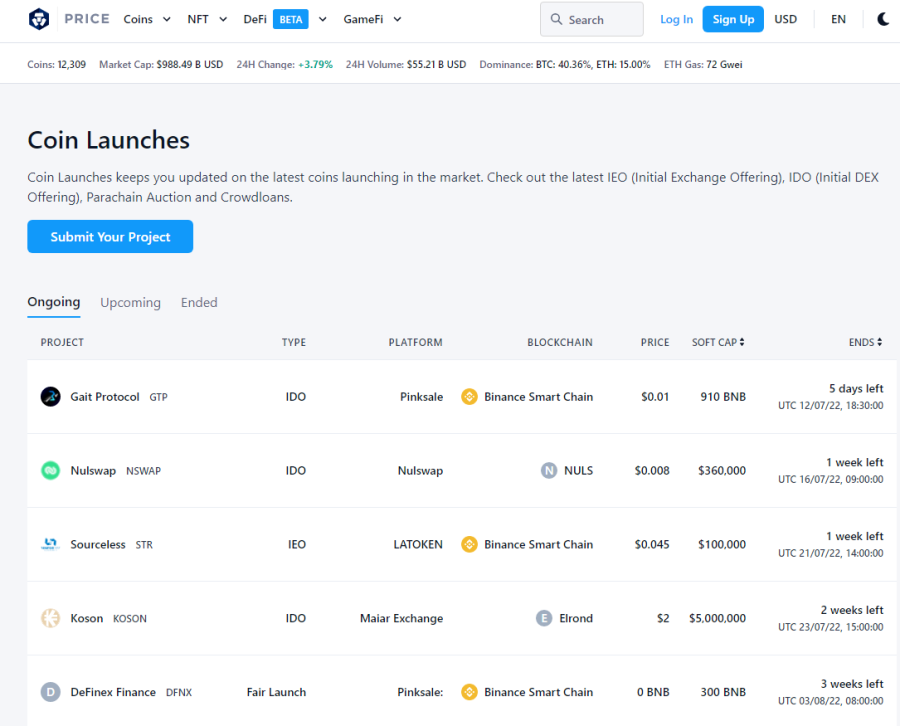Open USD currency selector
Screen dimensions: 900x726
785,20
